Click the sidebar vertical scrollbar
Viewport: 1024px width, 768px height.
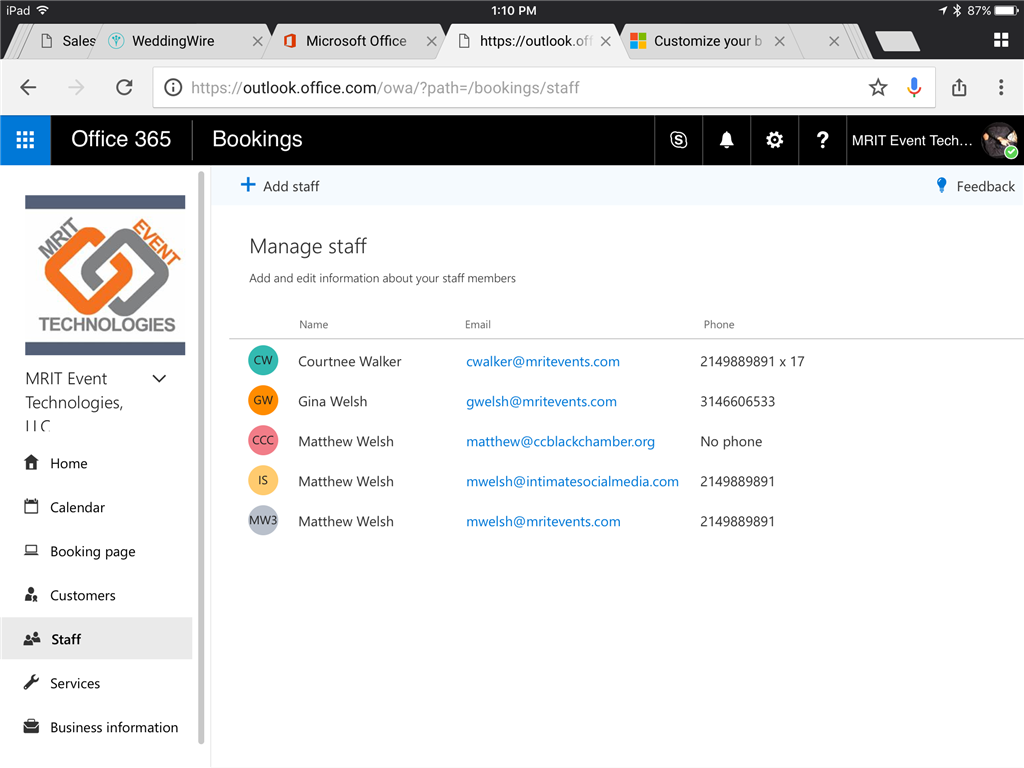pyautogui.click(x=201, y=457)
